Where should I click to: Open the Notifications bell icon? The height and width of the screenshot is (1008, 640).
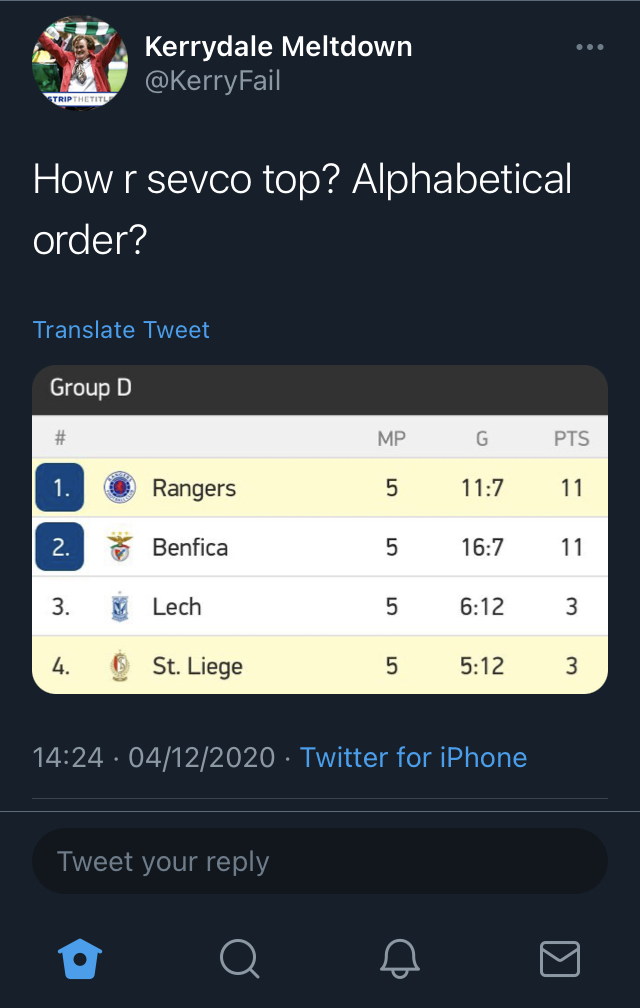coord(399,959)
